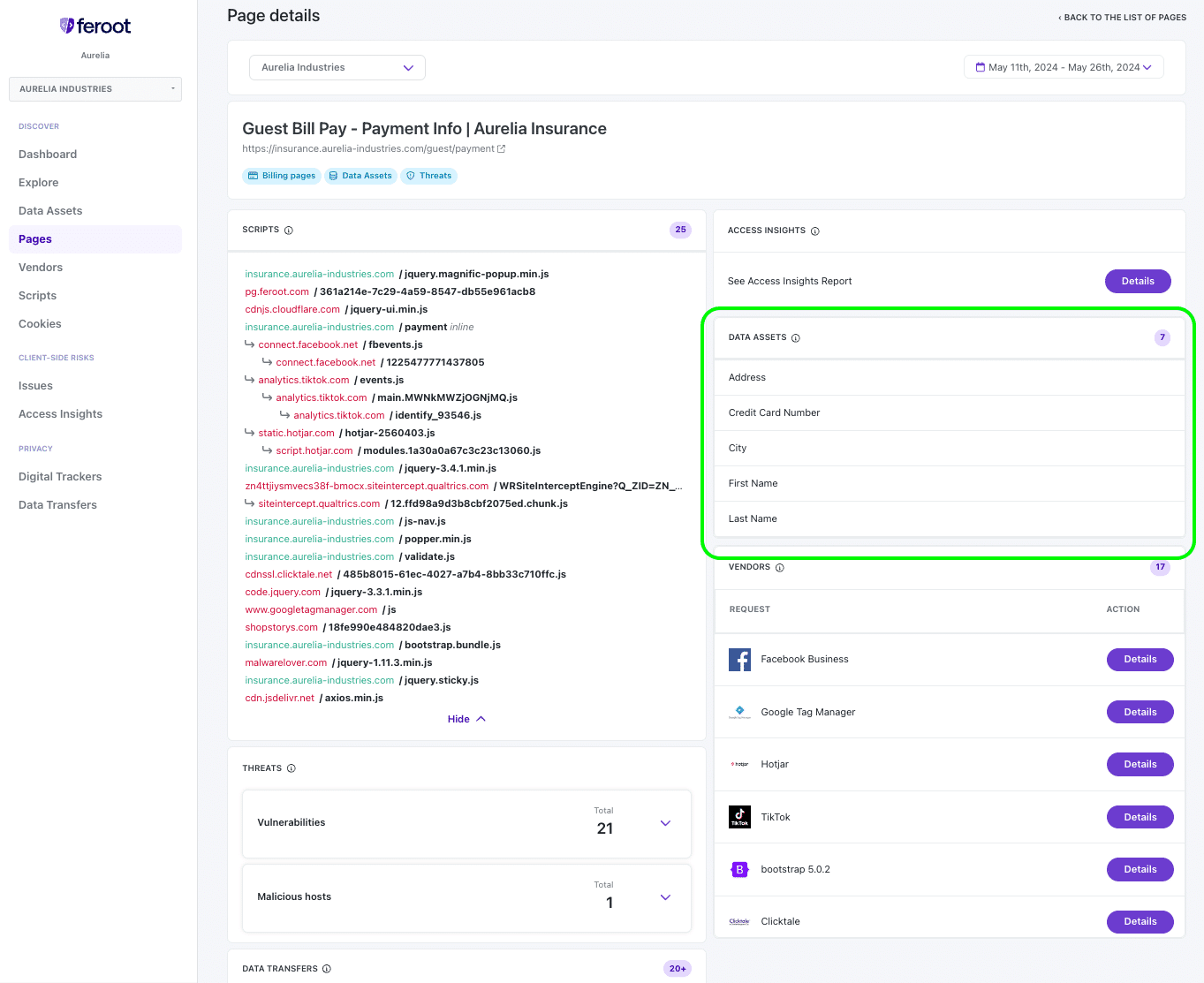Click the feroot logo
1204x983 pixels.
tap(95, 26)
